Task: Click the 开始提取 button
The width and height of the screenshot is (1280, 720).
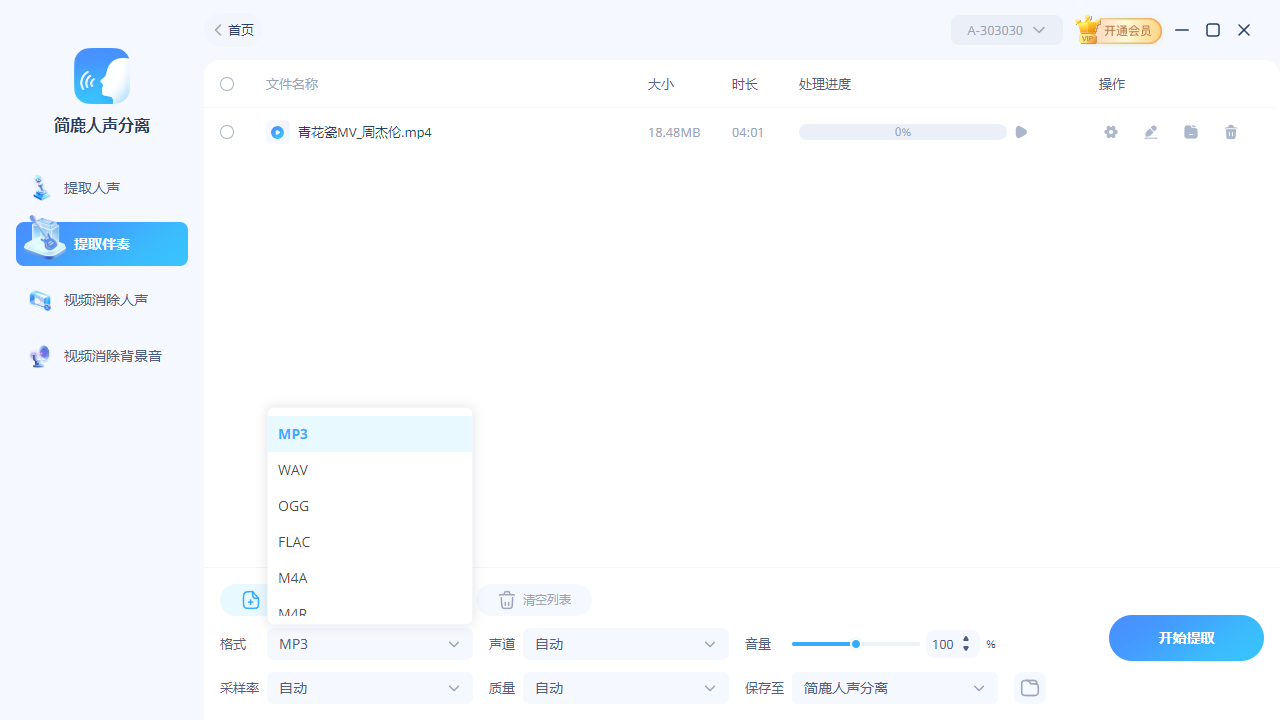Action: click(x=1186, y=637)
